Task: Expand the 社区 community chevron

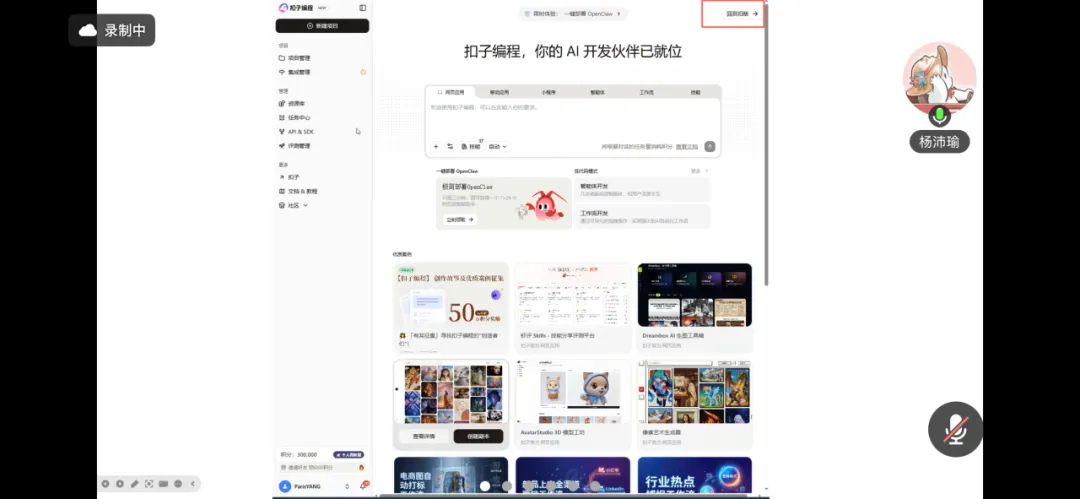Action: [305, 205]
